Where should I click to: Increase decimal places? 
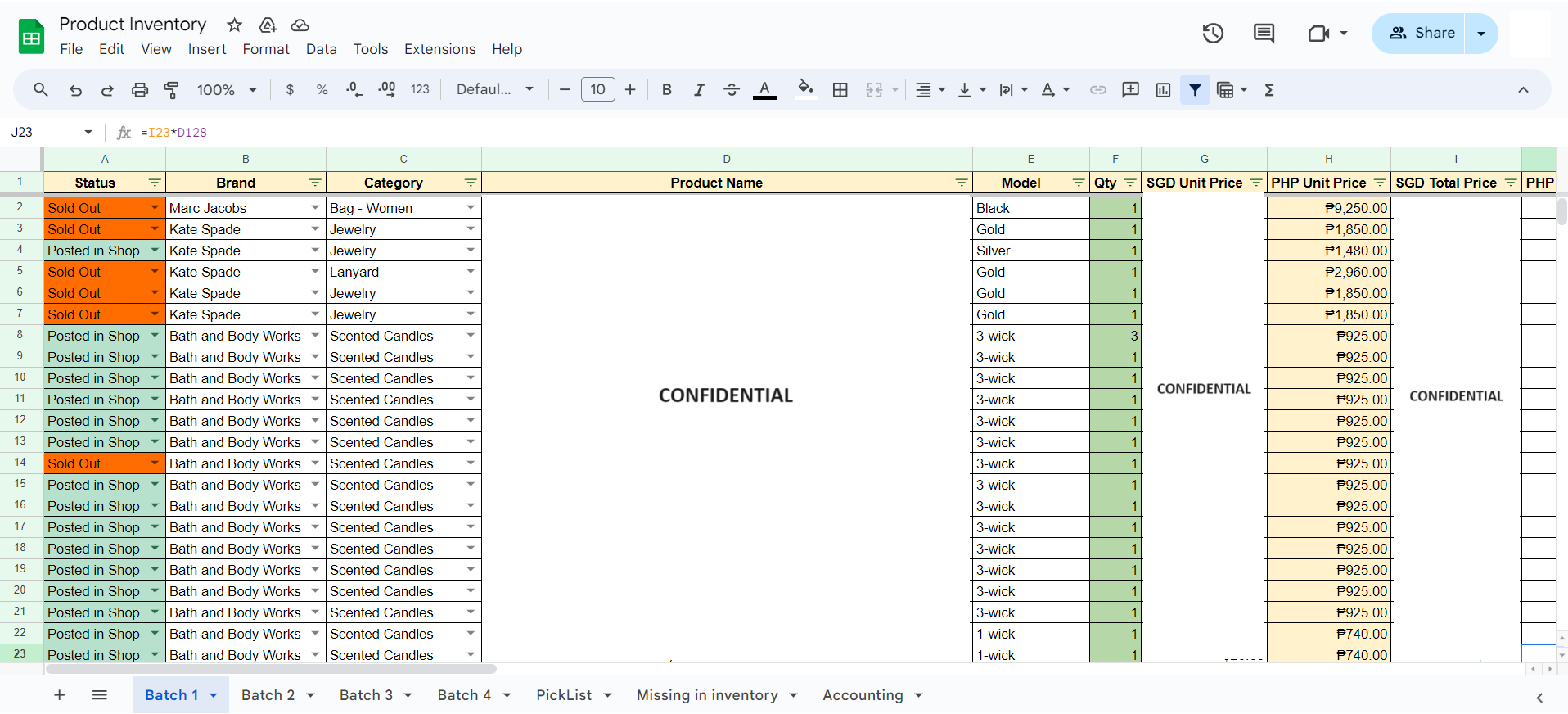387,89
